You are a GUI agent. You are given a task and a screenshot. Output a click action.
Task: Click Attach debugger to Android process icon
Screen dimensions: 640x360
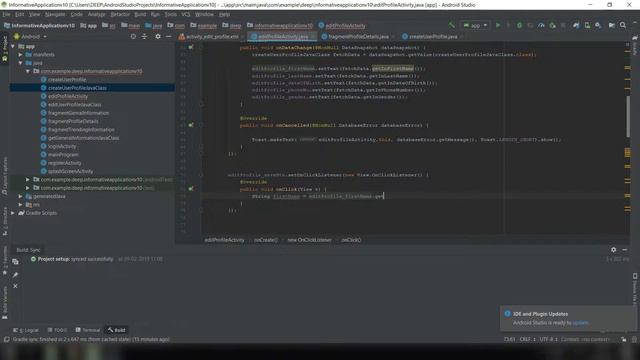coord(552,25)
